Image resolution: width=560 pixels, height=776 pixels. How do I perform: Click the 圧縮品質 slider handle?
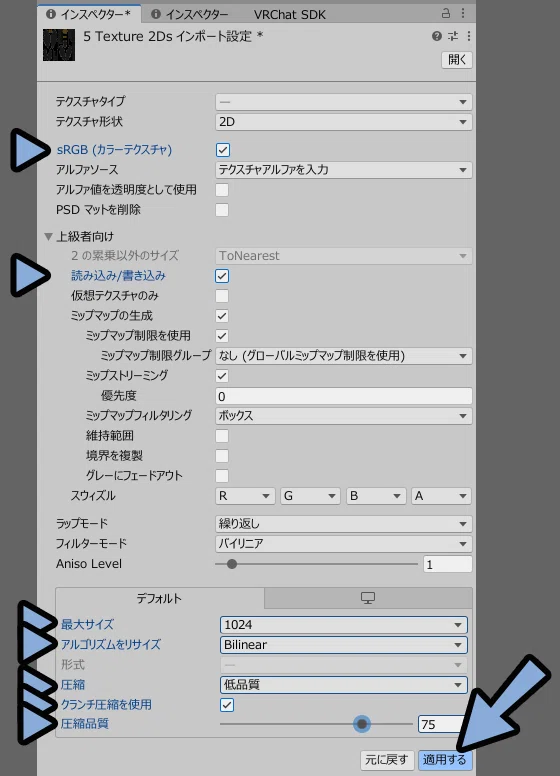(x=362, y=724)
